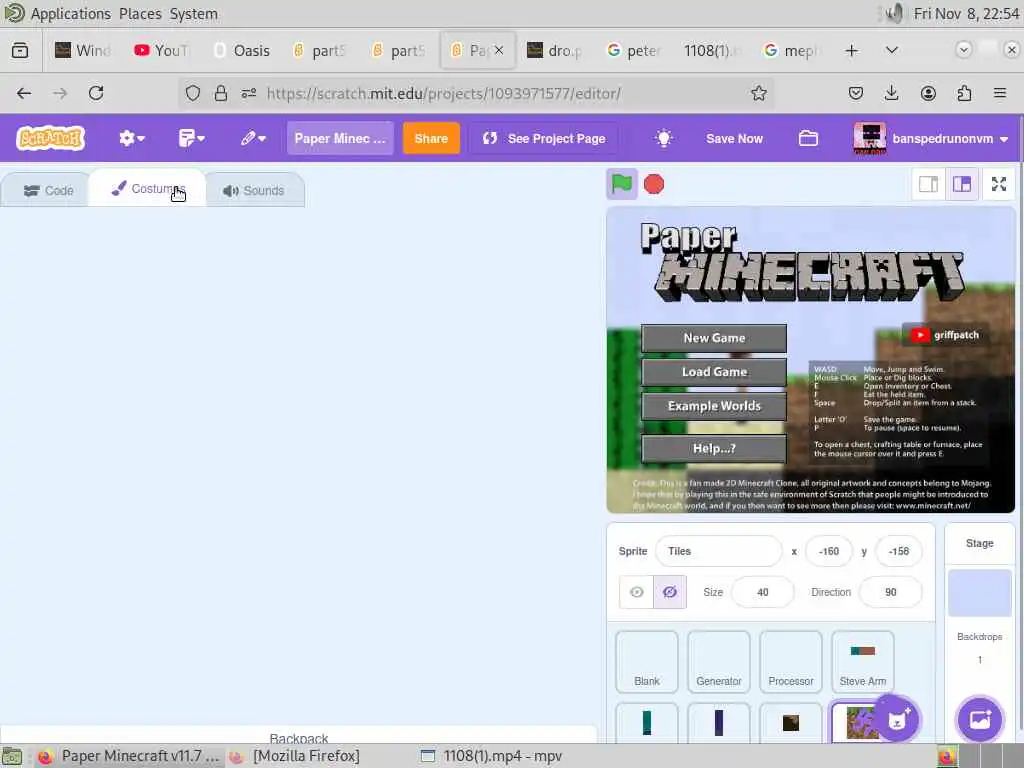Click Load Game on stage
1024x768 pixels.
point(714,372)
